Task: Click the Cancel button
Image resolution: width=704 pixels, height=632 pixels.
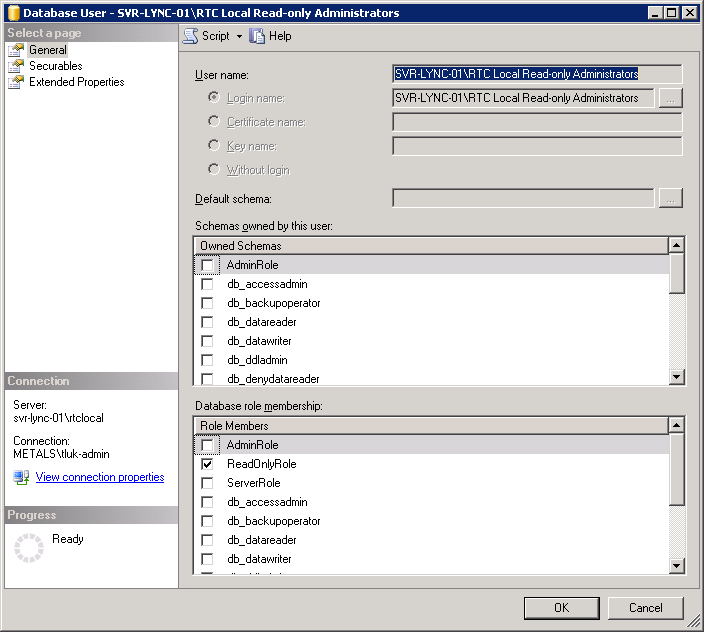Action: pyautogui.click(x=646, y=608)
